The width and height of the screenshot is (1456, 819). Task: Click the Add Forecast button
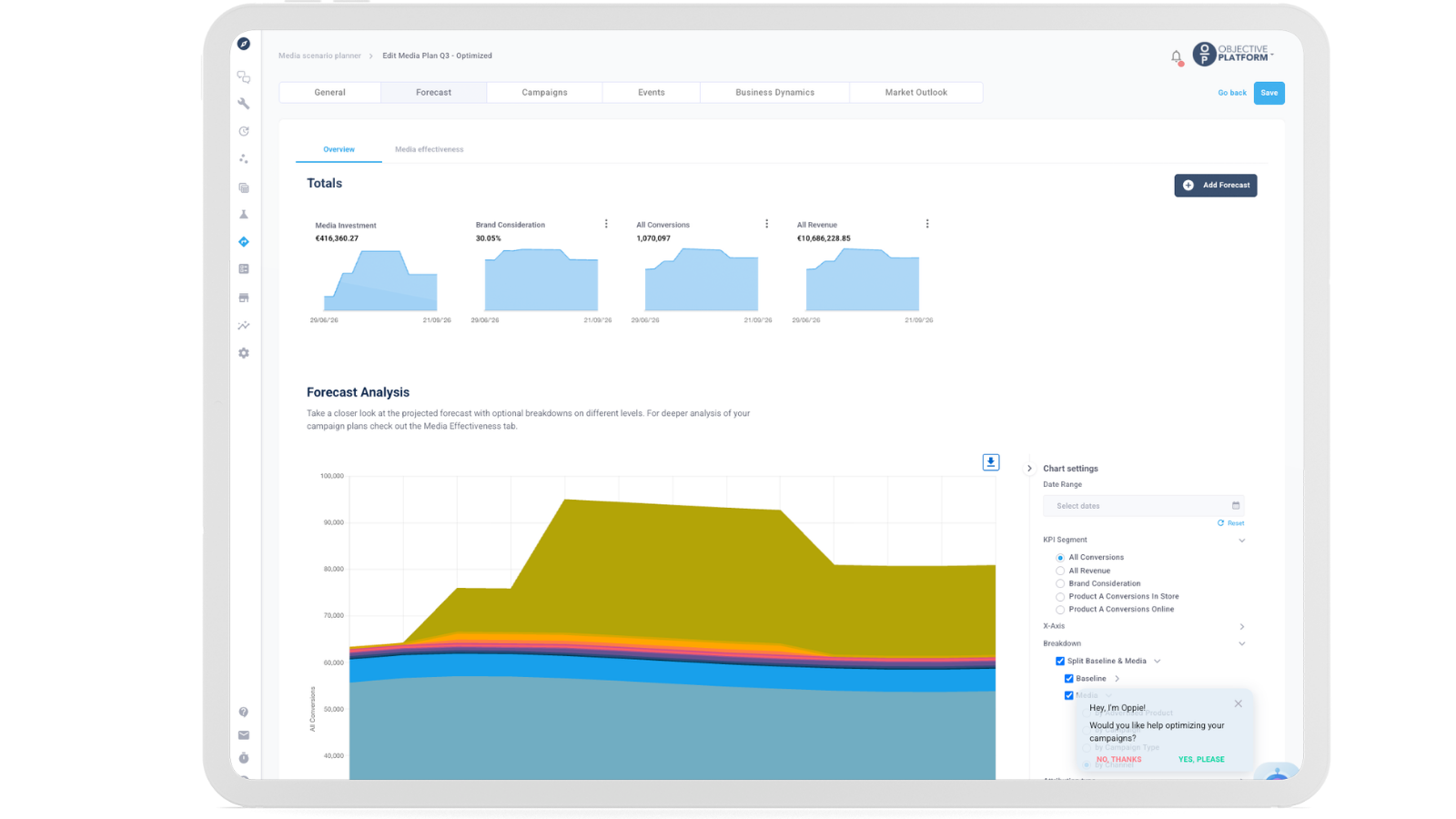click(x=1216, y=186)
